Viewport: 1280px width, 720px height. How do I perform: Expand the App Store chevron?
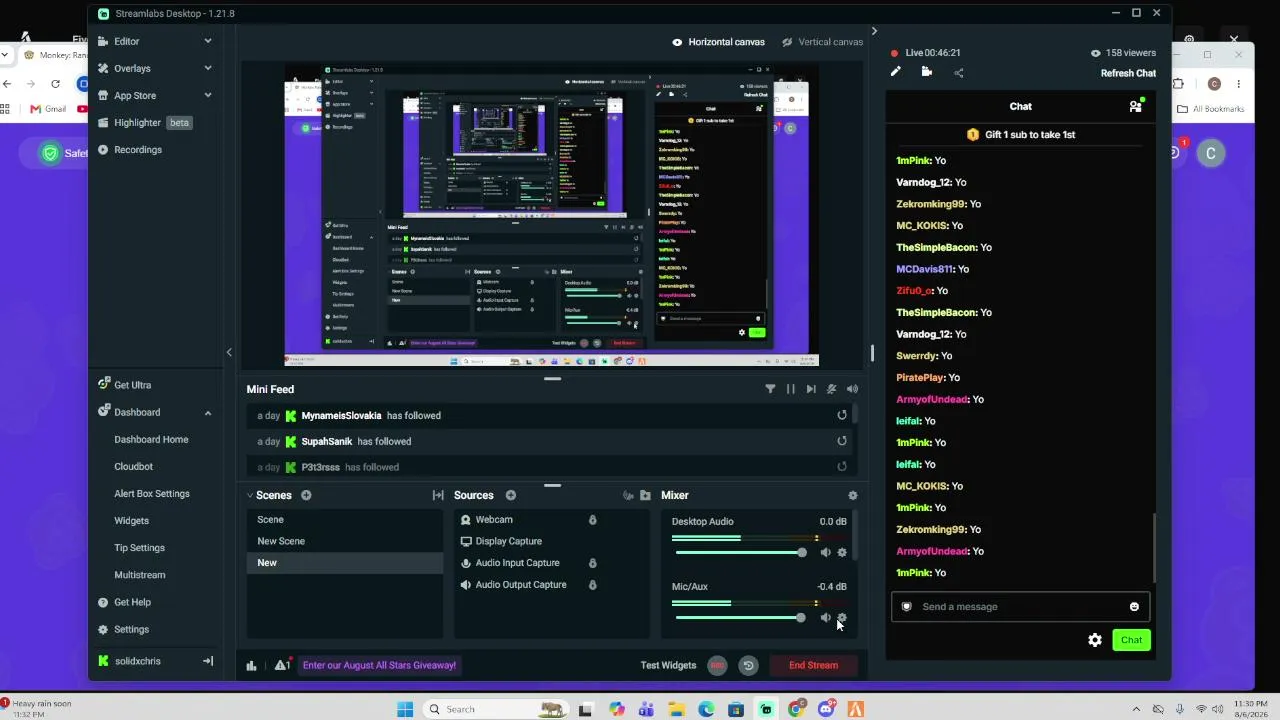point(208,95)
